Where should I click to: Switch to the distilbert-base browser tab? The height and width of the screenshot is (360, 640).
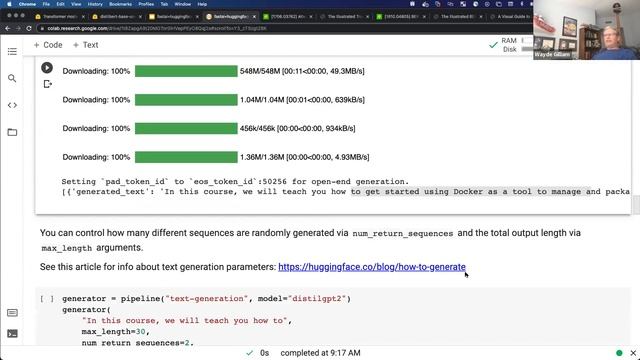(x=116, y=17)
